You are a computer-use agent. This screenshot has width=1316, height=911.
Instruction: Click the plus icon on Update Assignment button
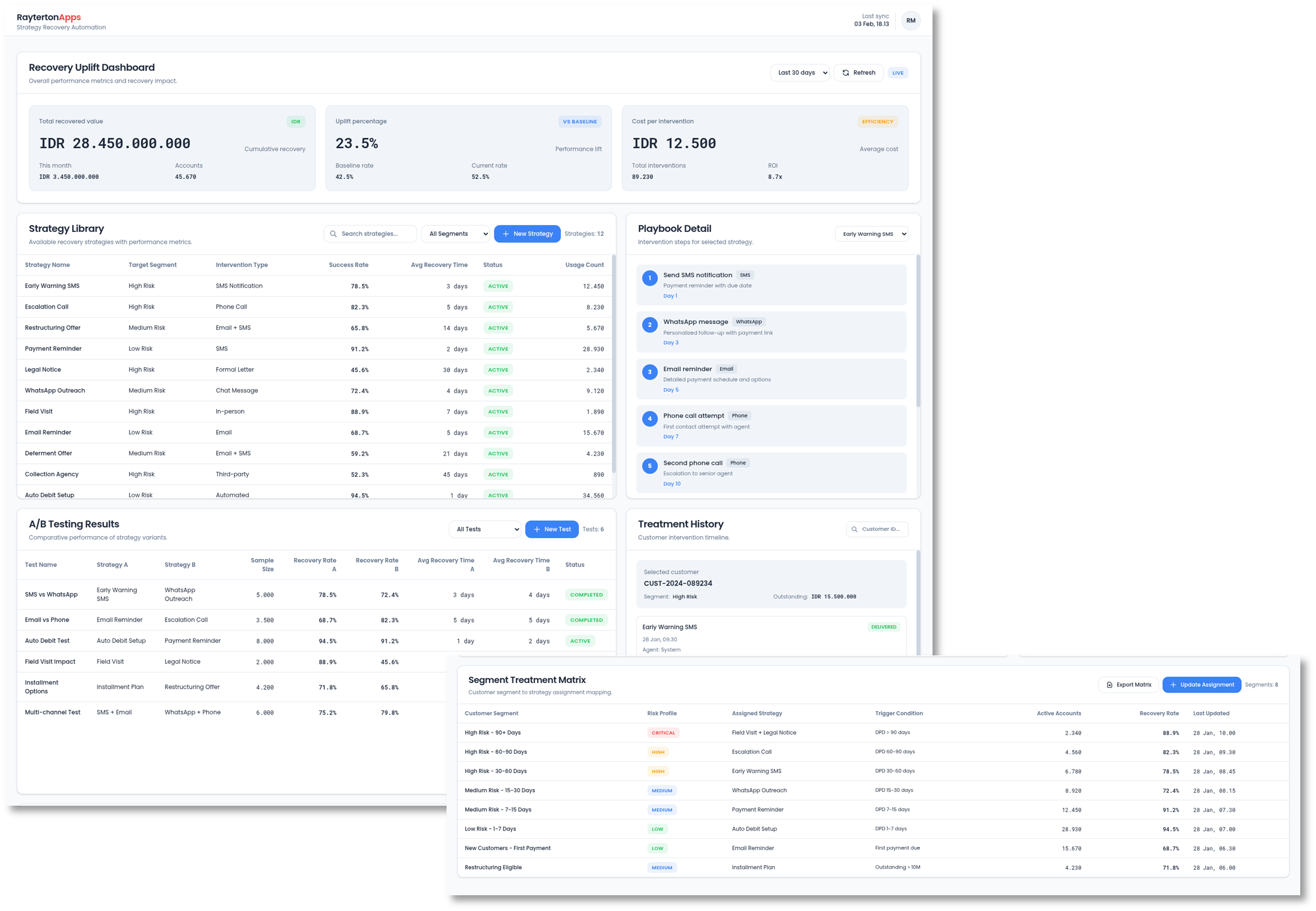[x=1174, y=685]
